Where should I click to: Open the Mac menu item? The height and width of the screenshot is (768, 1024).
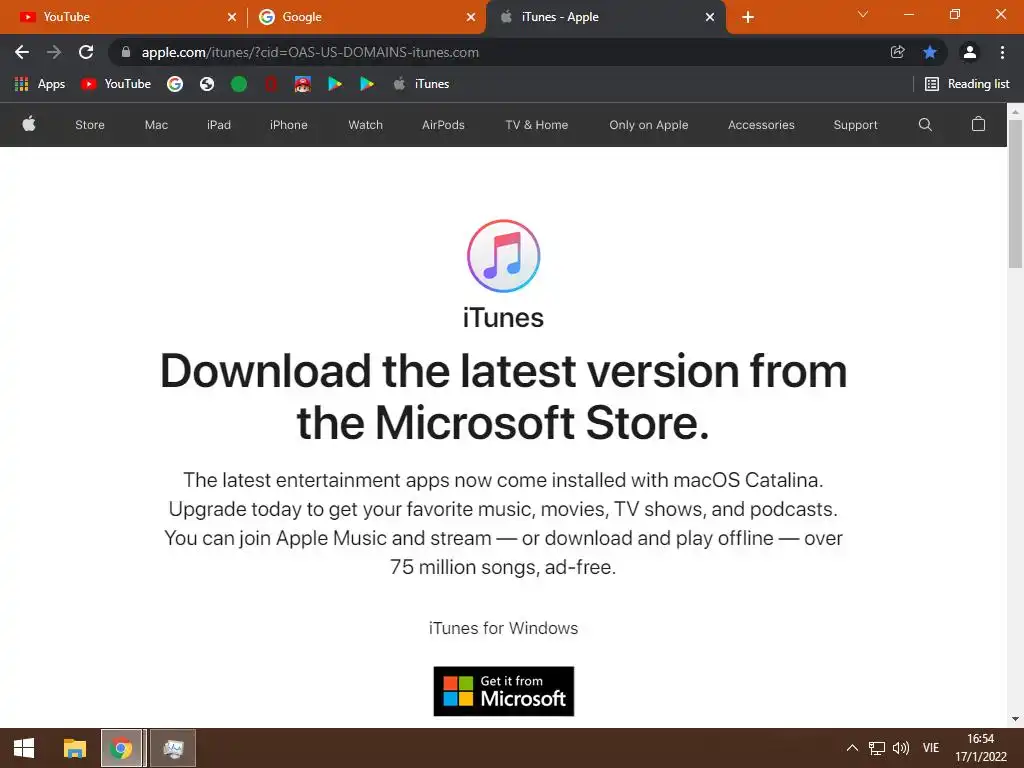coord(156,125)
